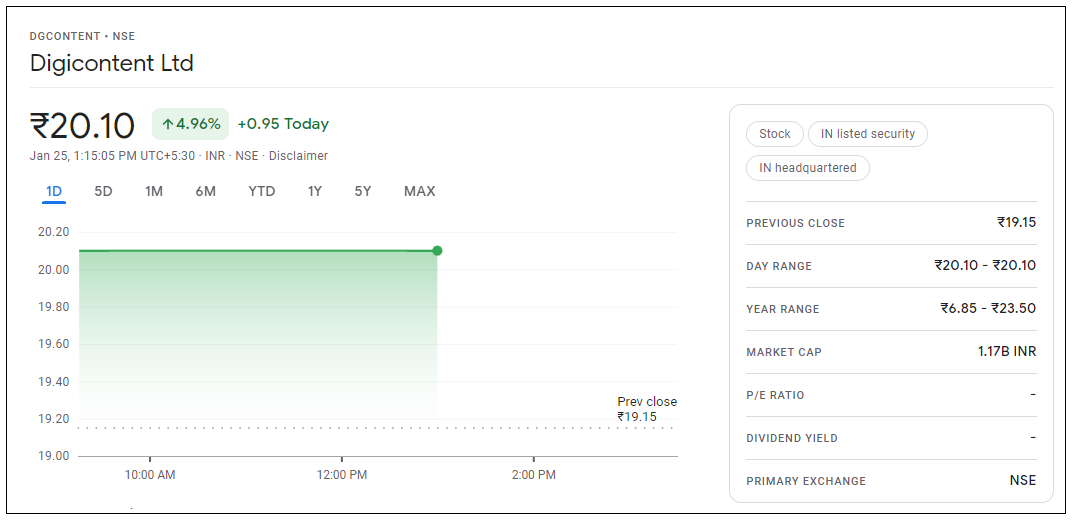This screenshot has width=1074, height=523.
Task: Click the green chart endpoint marker
Action: [437, 250]
